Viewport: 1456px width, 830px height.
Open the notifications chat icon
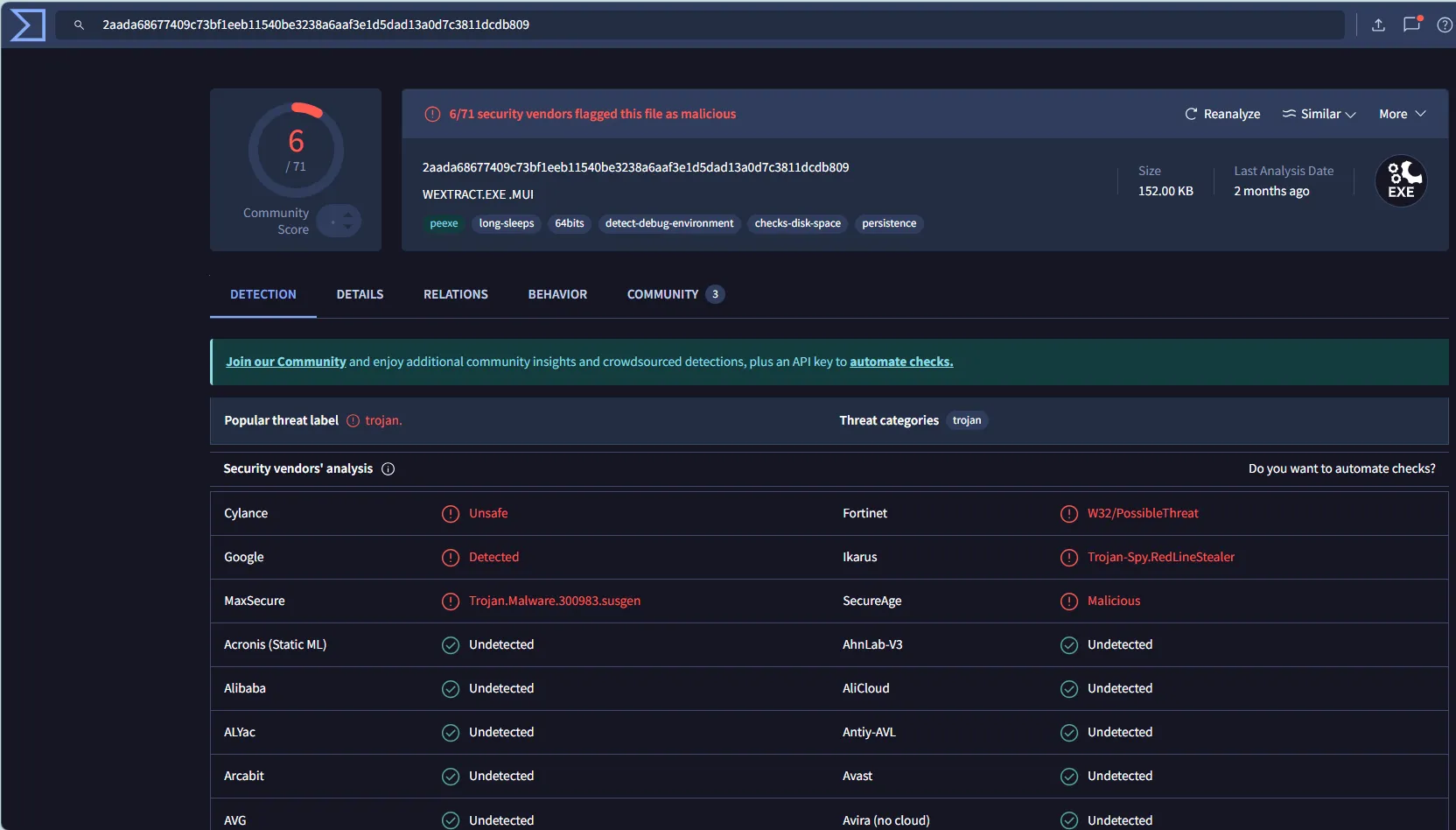[x=1411, y=25]
